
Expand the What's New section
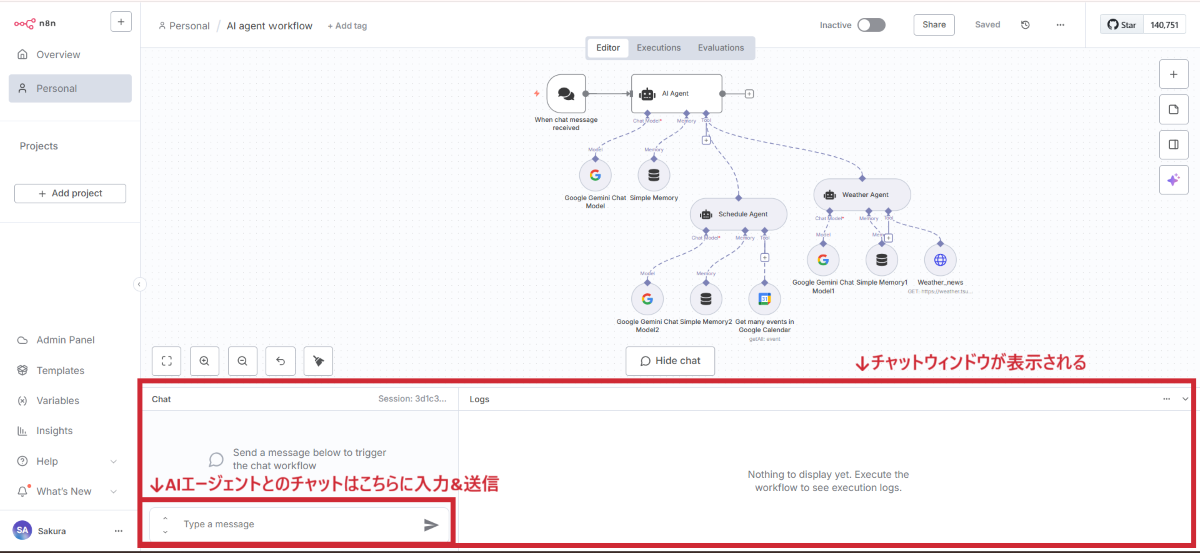coord(113,492)
